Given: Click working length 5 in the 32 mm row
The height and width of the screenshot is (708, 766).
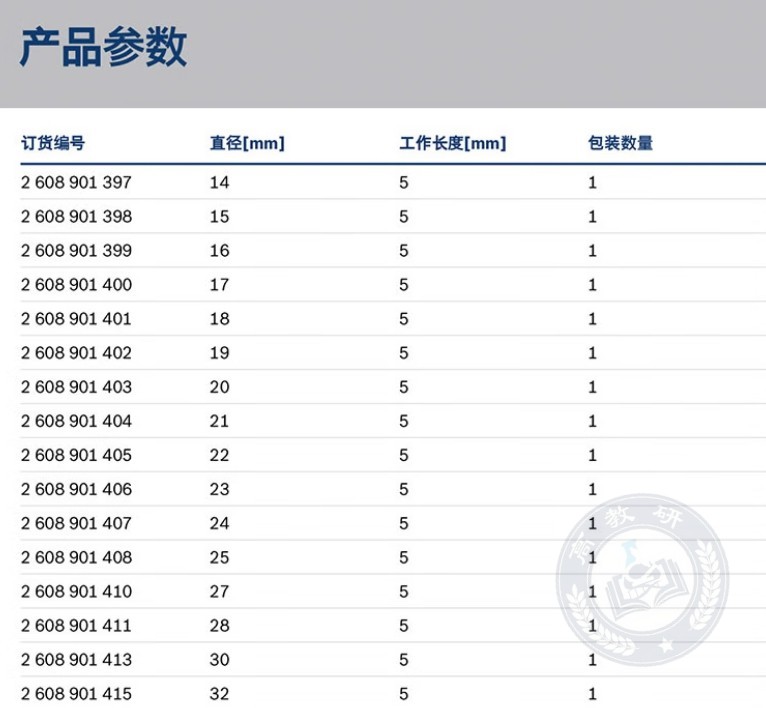Looking at the screenshot, I should (404, 694).
